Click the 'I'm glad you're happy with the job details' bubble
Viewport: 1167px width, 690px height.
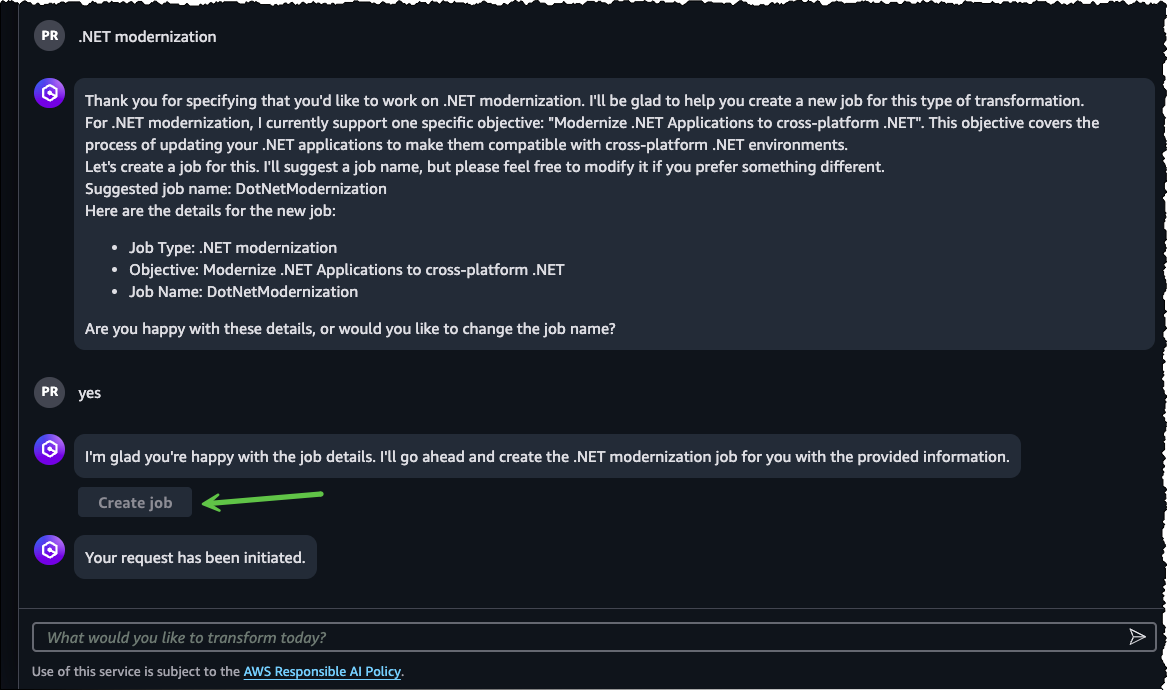pyautogui.click(x=547, y=456)
